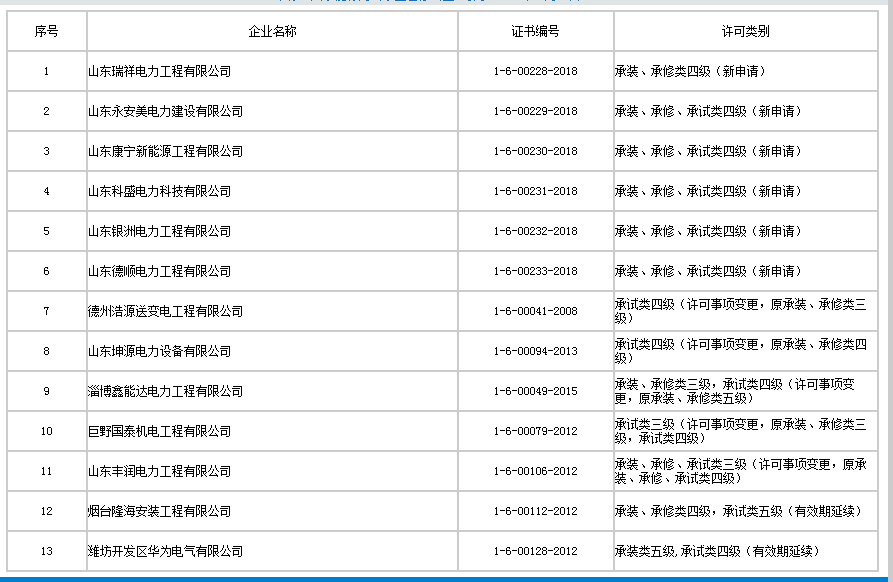Click certificate number 1-6-00049-2015

[x=535, y=391]
